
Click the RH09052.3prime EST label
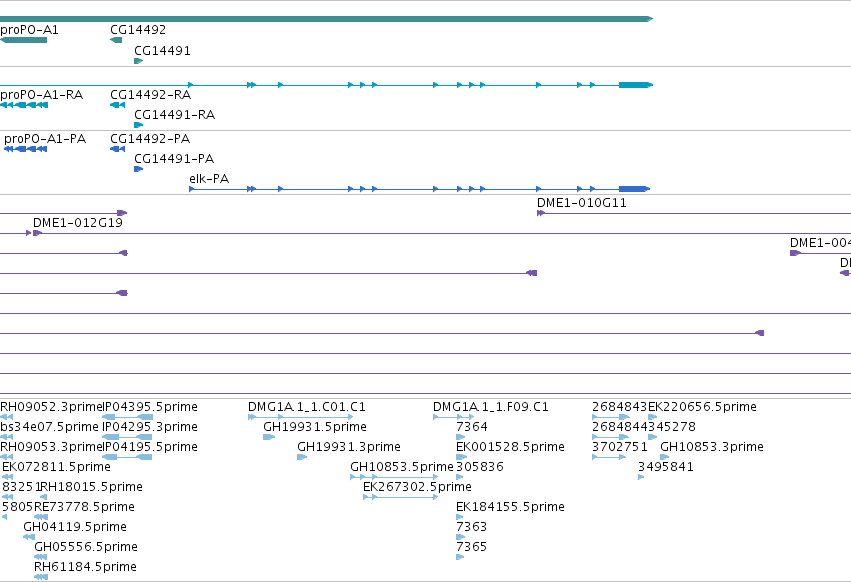[50, 407]
